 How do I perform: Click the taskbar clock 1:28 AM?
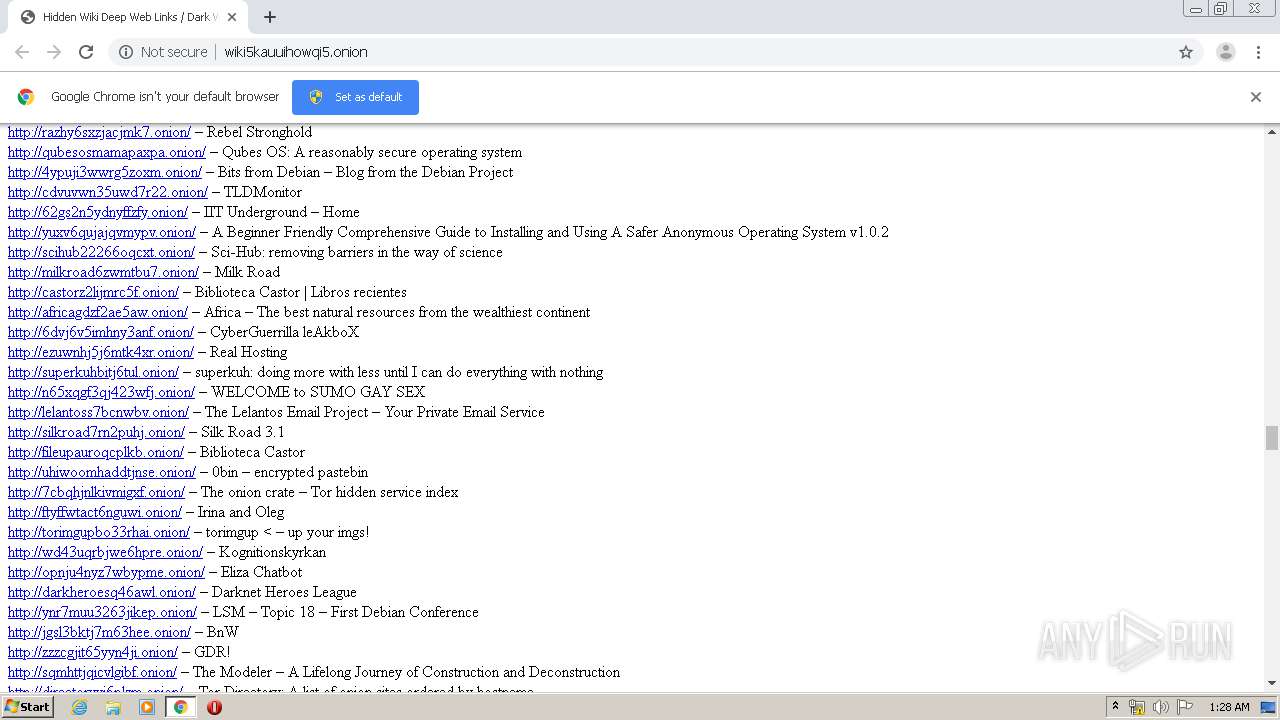tap(1229, 707)
